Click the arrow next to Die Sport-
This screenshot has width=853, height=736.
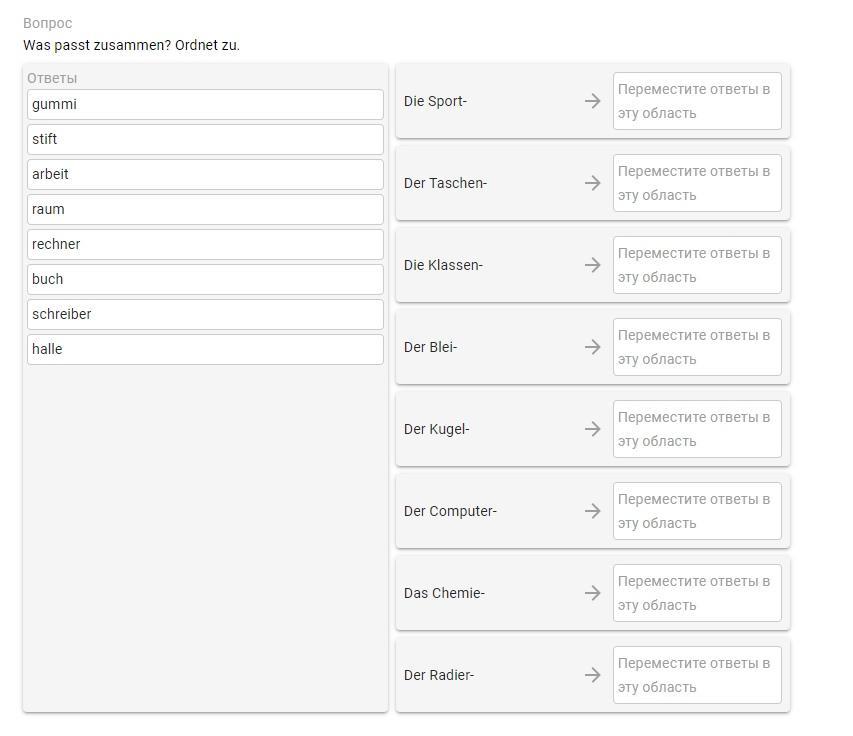pos(592,101)
